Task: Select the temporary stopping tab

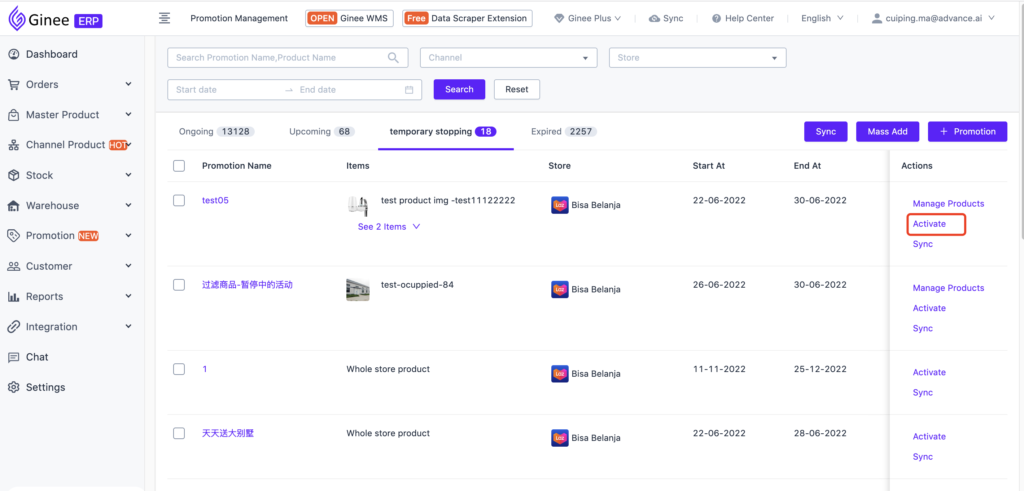Action: pyautogui.click(x=443, y=131)
